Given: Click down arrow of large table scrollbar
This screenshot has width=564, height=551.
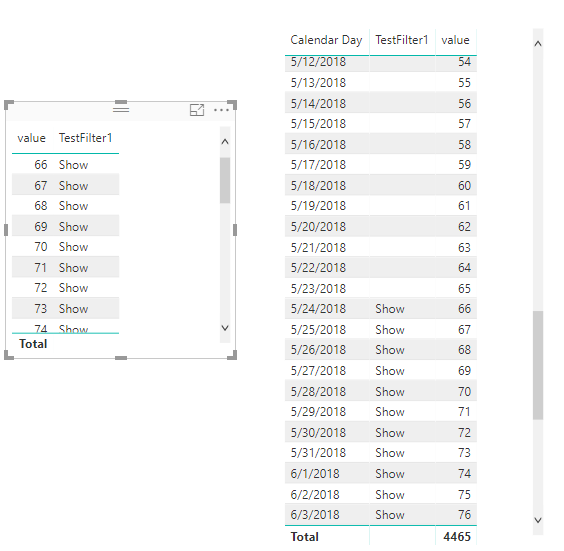Looking at the screenshot, I should click(x=538, y=520).
